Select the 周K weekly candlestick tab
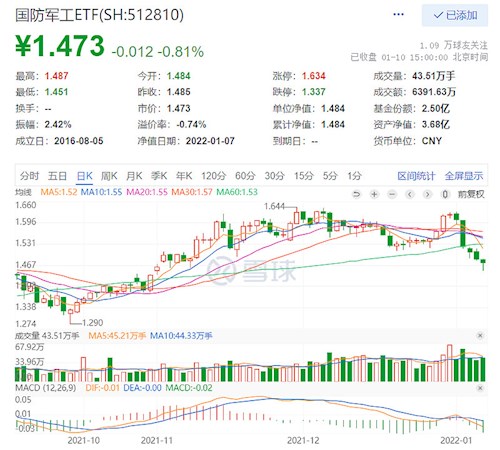This screenshot has height=450, width=500. pos(109,176)
